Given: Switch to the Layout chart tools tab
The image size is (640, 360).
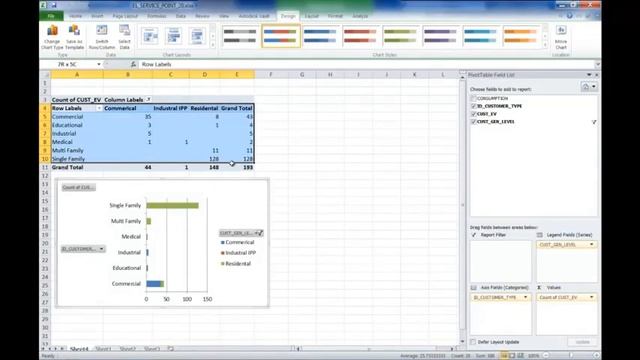Looking at the screenshot, I should click(x=311, y=16).
